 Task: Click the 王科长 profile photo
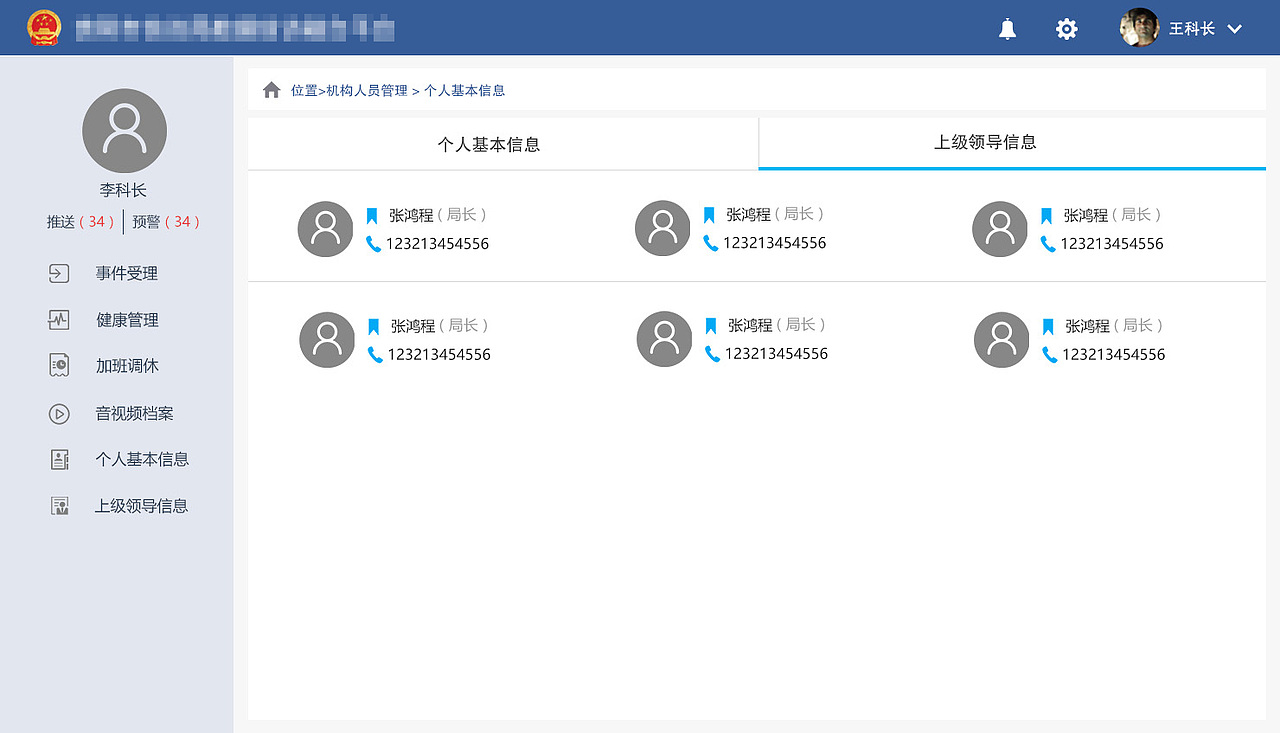[x=1139, y=28]
